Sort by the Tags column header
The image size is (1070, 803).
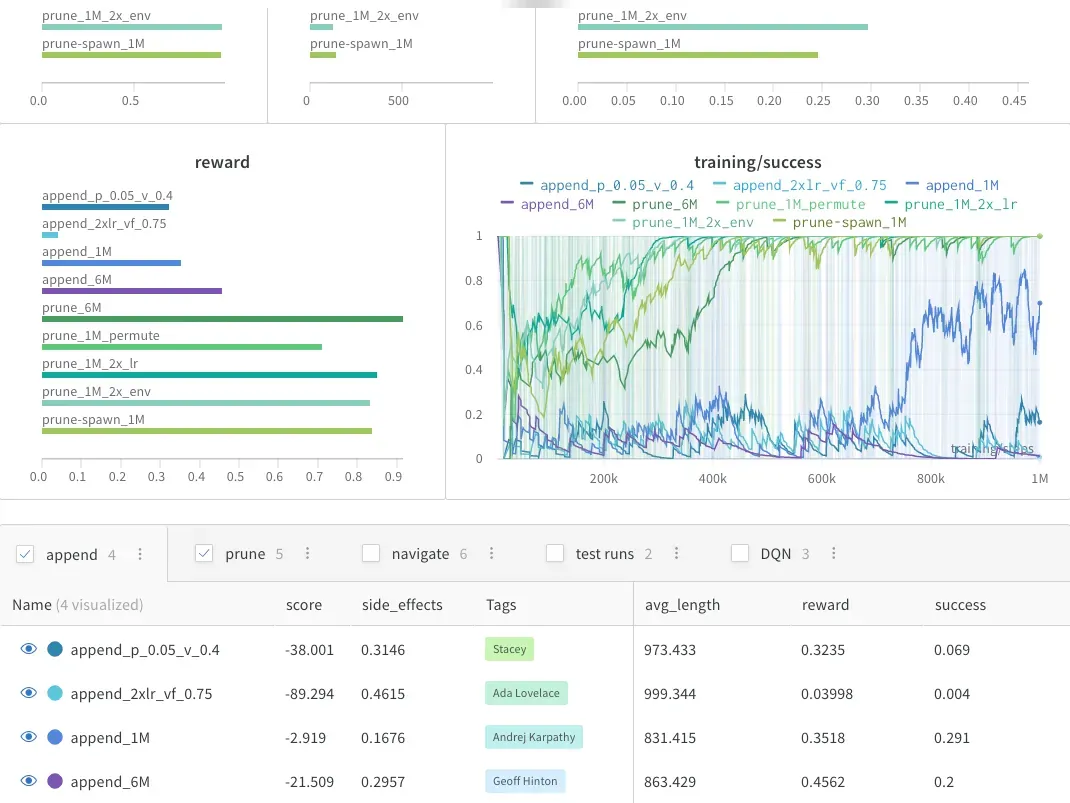(501, 605)
